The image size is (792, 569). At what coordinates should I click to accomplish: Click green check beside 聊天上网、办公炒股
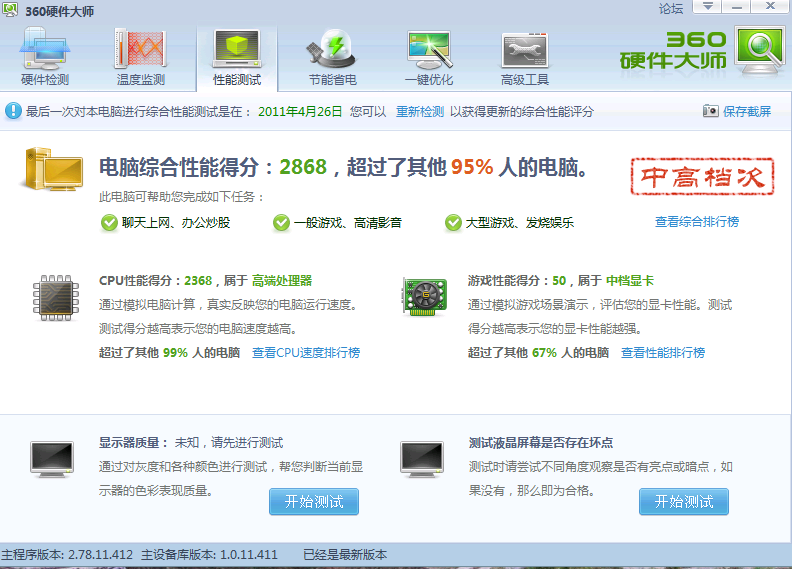tap(109, 223)
